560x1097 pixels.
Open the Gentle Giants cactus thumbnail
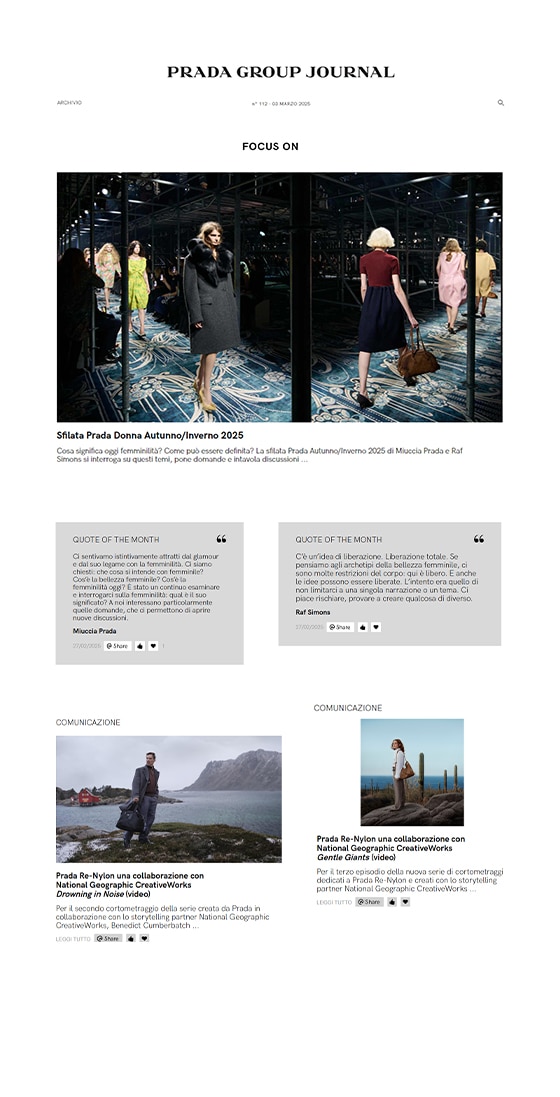pos(412,772)
